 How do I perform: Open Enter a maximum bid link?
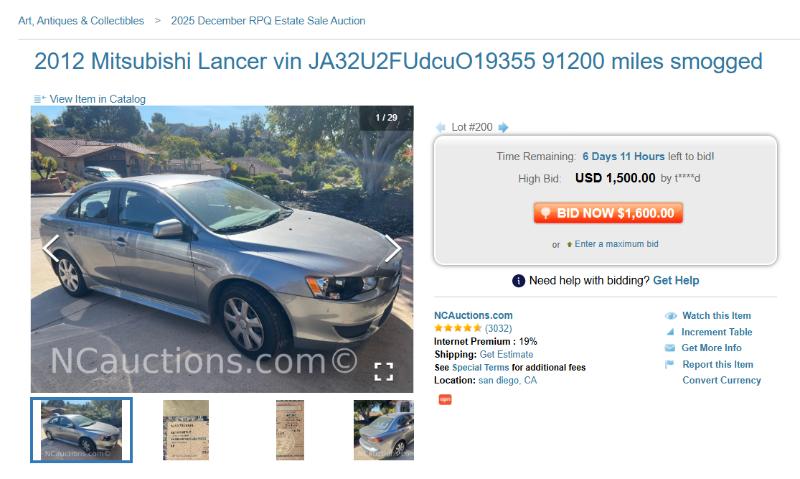click(x=616, y=244)
